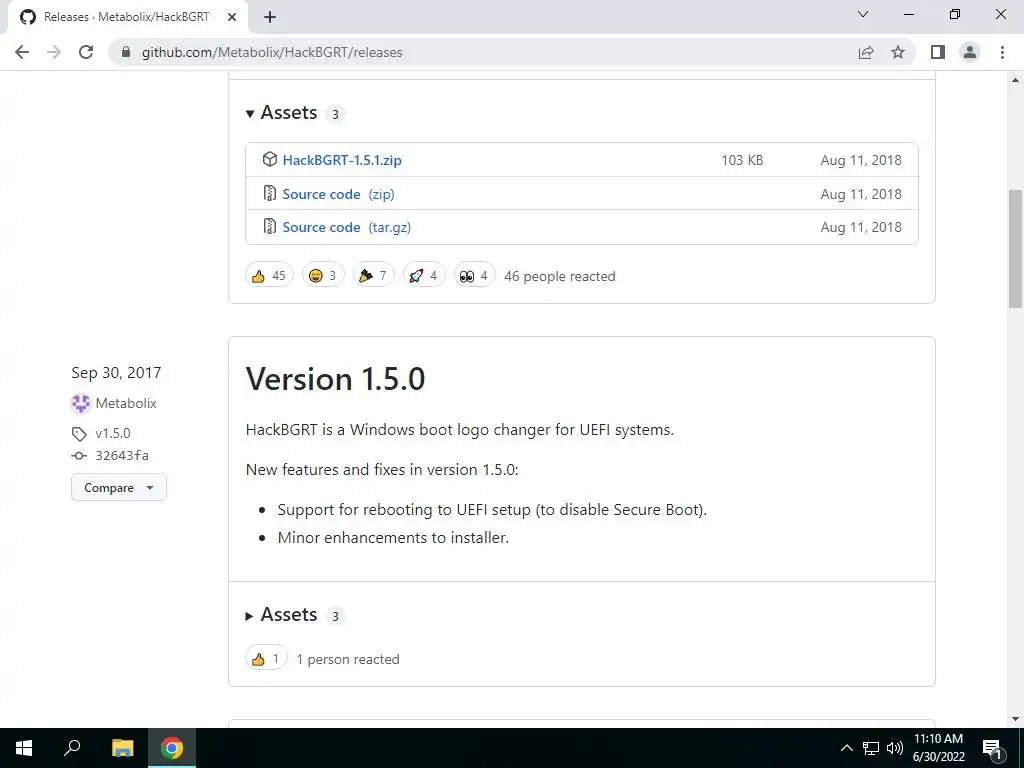Screen dimensions: 1024x768
Task: Open commit 32643fa
Action: point(122,456)
